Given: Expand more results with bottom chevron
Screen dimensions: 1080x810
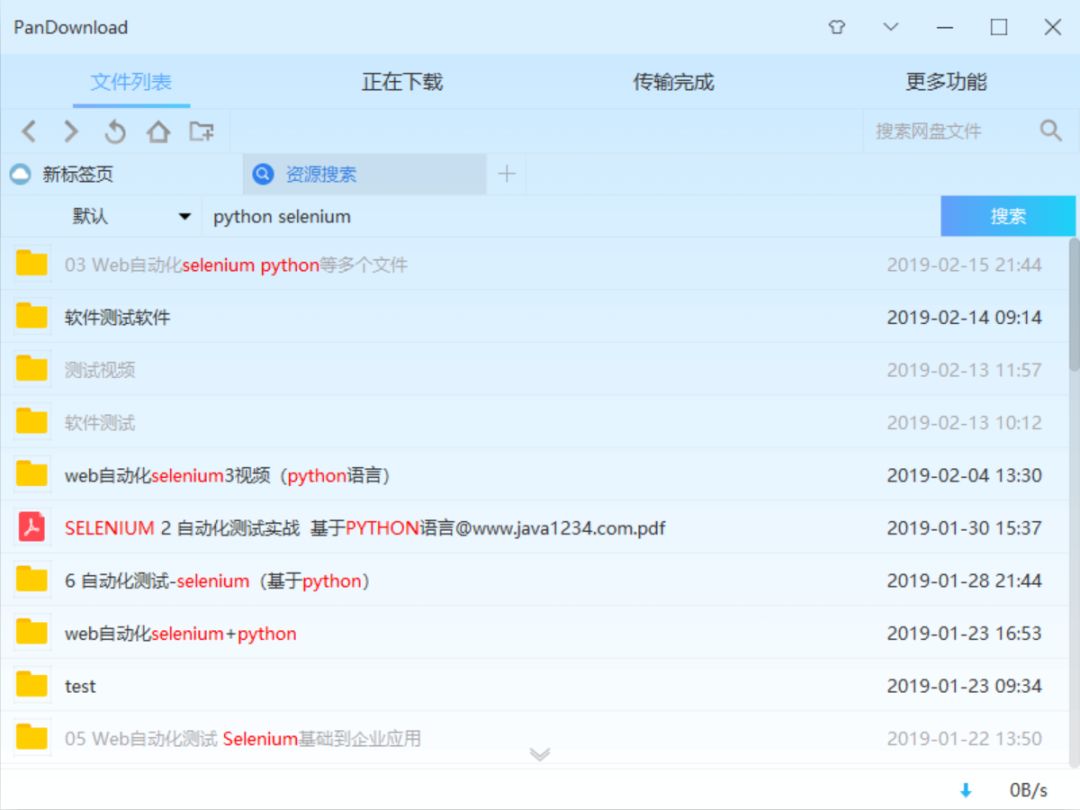Looking at the screenshot, I should [540, 754].
